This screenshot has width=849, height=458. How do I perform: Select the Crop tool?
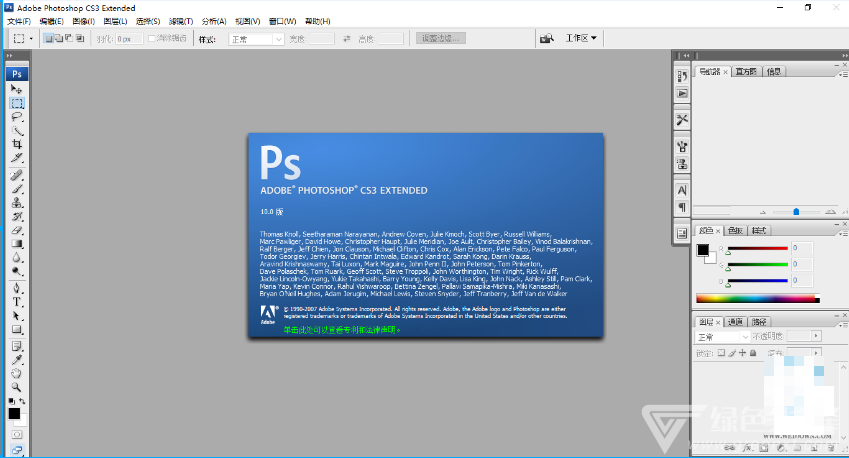17,144
